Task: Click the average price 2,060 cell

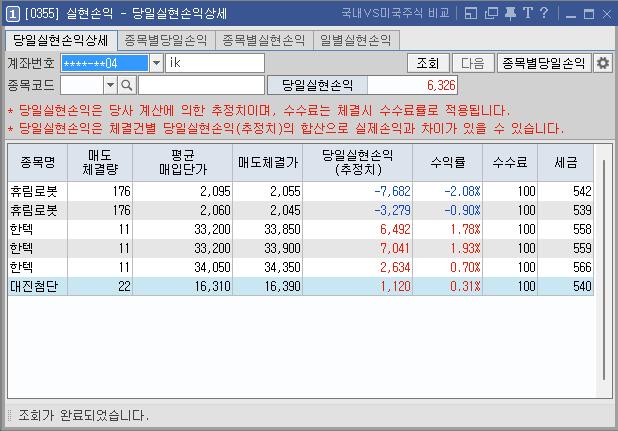Action: (182, 210)
